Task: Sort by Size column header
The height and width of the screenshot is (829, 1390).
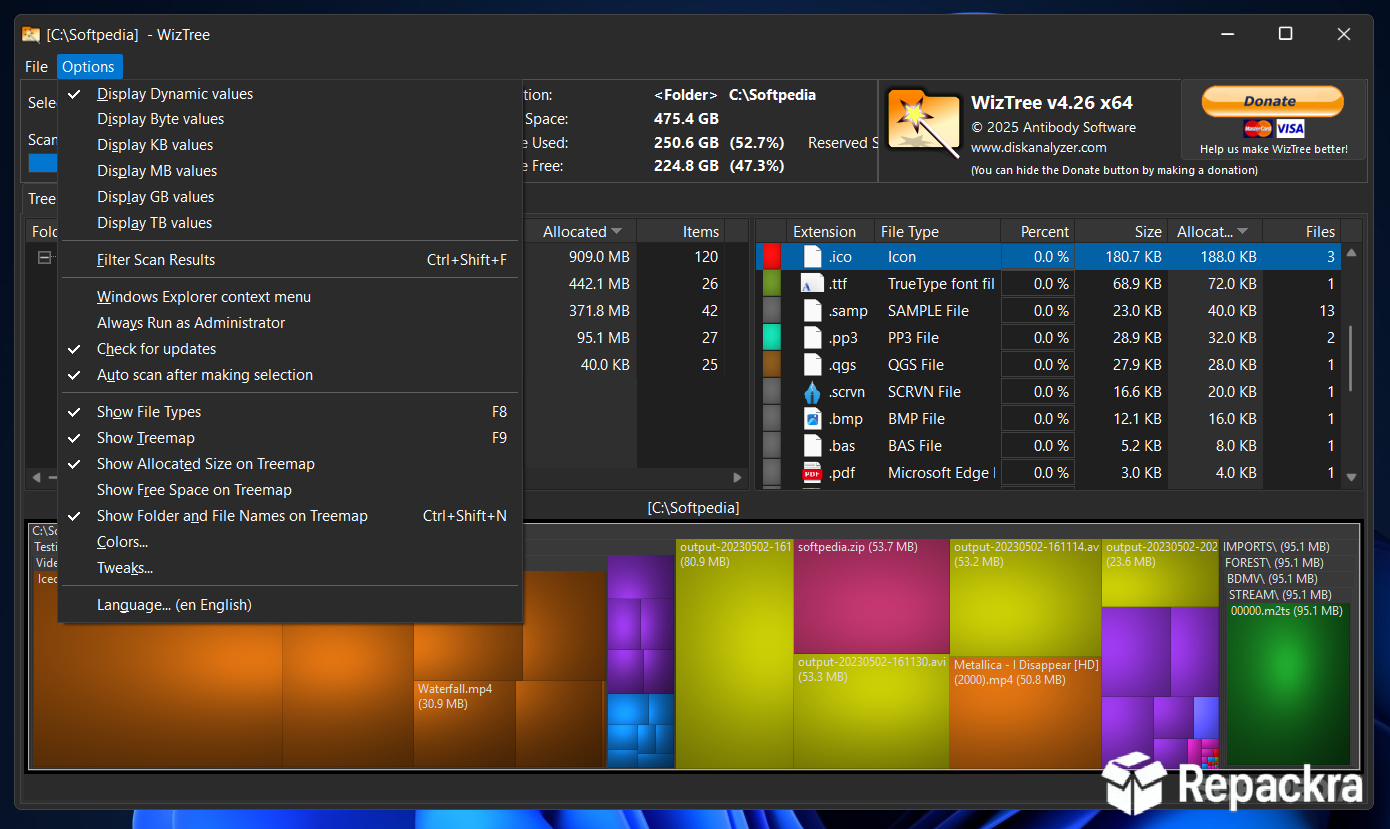Action: 1122,232
